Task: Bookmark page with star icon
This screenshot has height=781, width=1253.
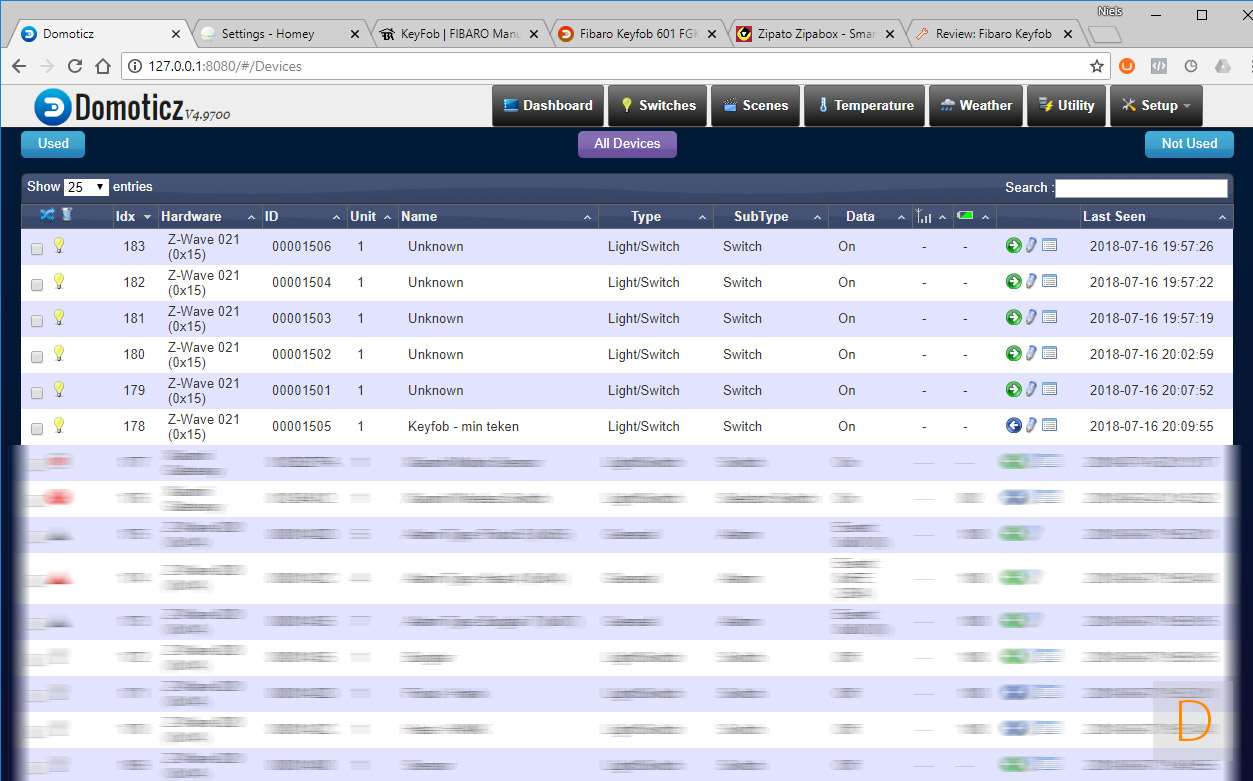Action: coord(1097,66)
